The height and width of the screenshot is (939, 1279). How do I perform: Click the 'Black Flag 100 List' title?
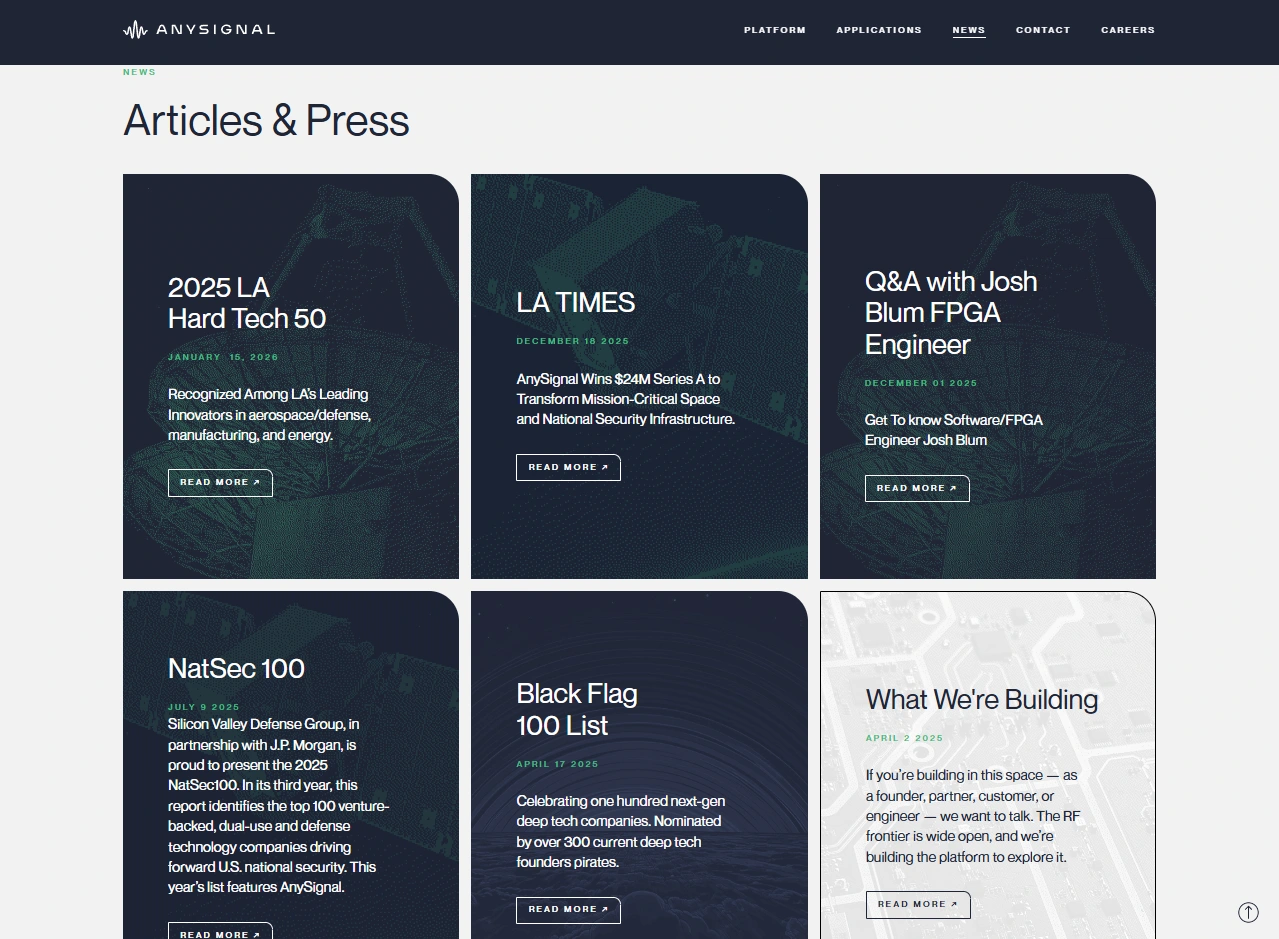[x=577, y=709]
